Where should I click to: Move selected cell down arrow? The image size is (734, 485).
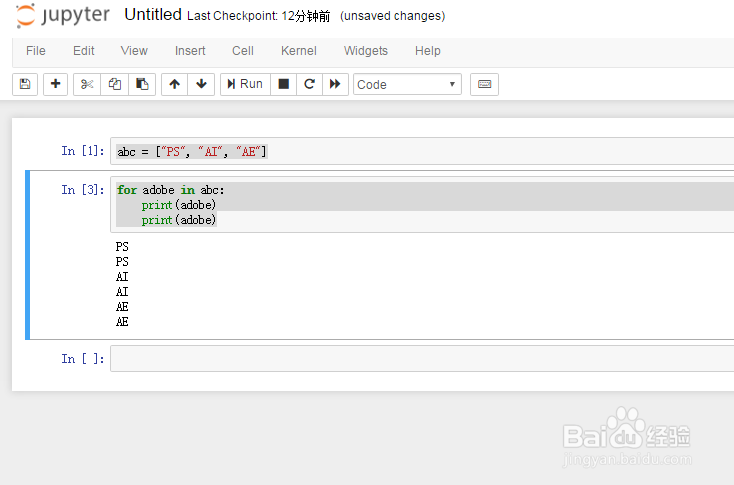pyautogui.click(x=201, y=84)
